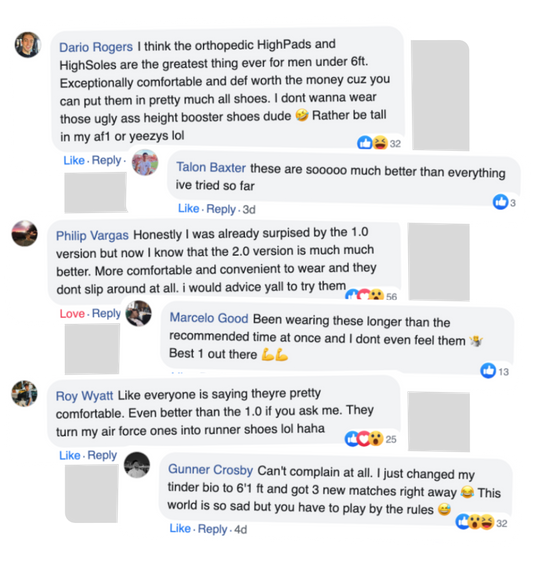Open Philip Vargas' name link
Viewport: 535px width, 563px height.
(x=92, y=236)
